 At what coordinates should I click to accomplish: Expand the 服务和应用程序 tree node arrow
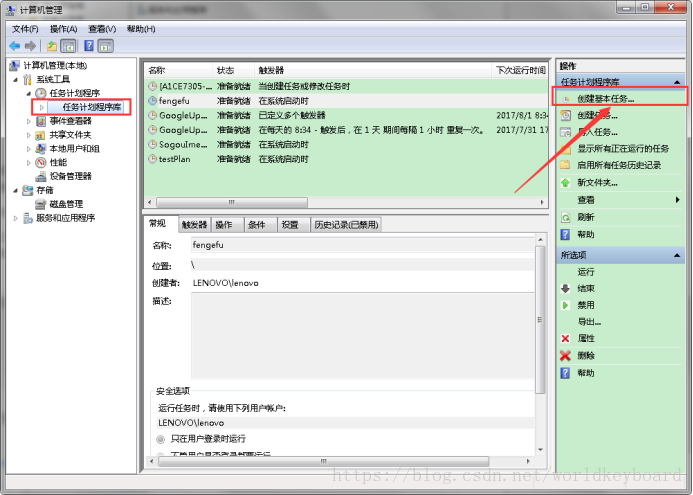(15, 218)
